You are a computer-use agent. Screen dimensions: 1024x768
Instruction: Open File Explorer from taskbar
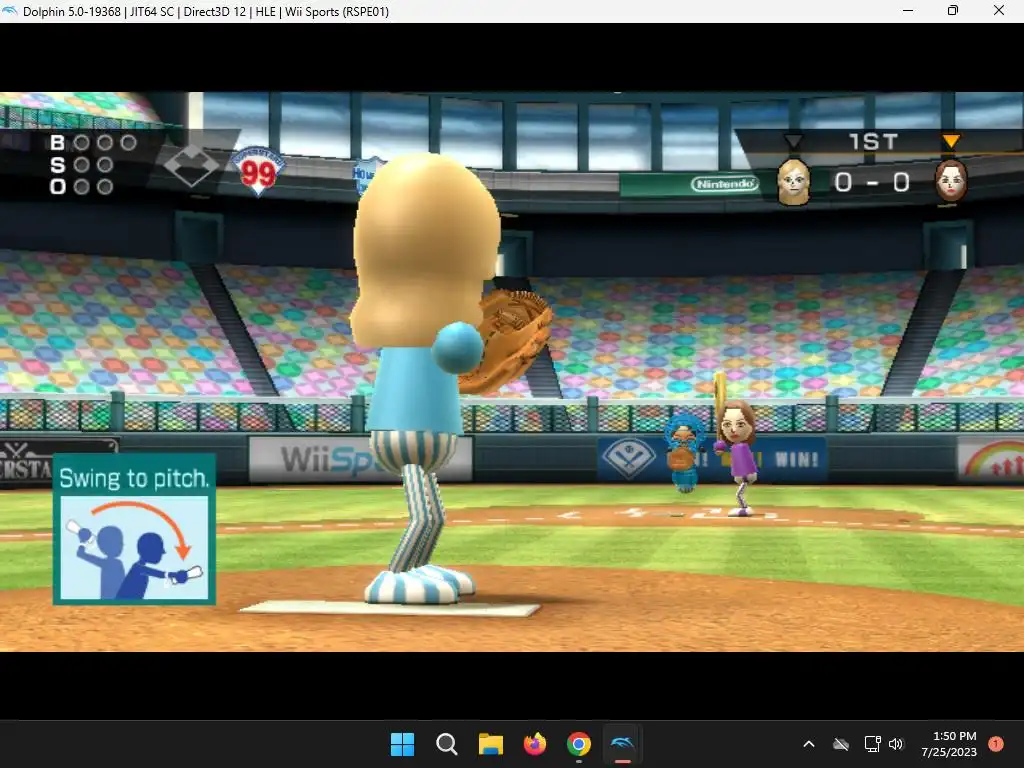click(490, 744)
